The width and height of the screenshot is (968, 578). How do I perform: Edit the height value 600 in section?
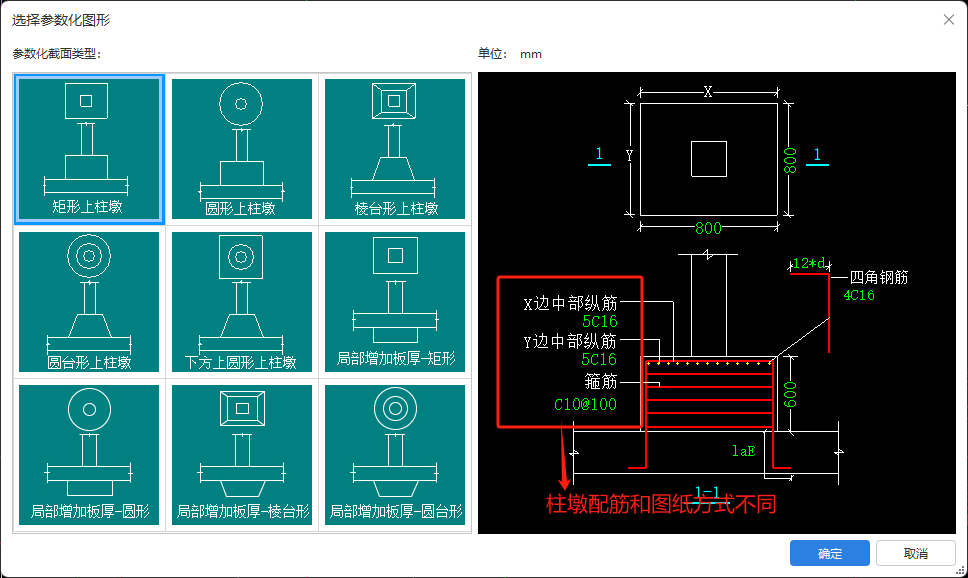pos(790,395)
